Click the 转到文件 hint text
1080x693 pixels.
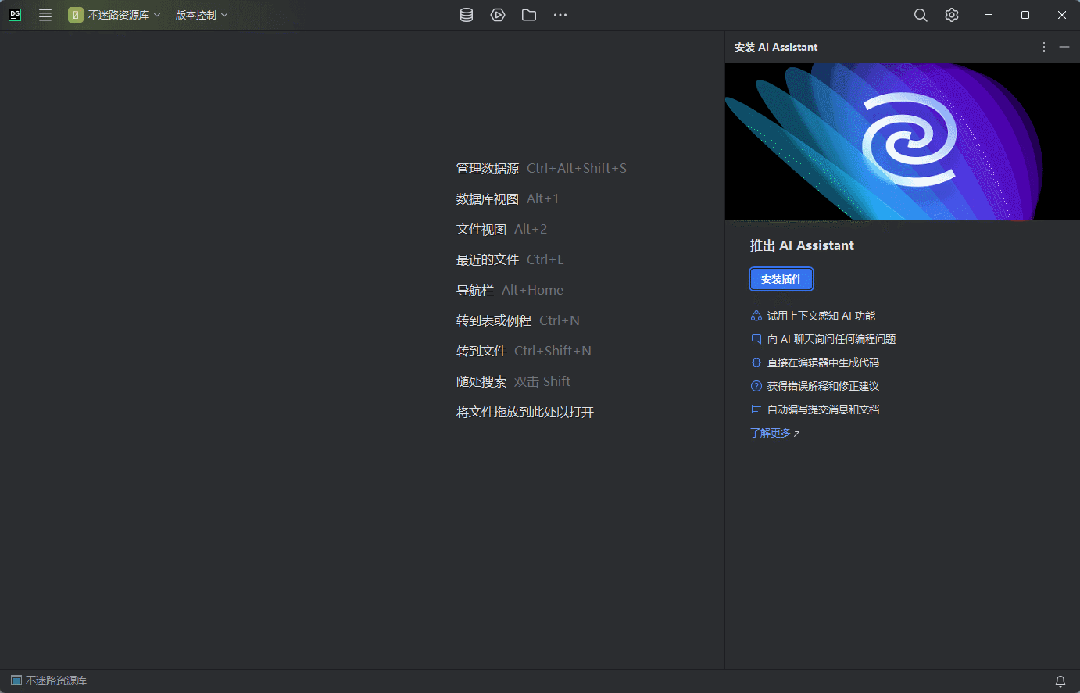[481, 351]
